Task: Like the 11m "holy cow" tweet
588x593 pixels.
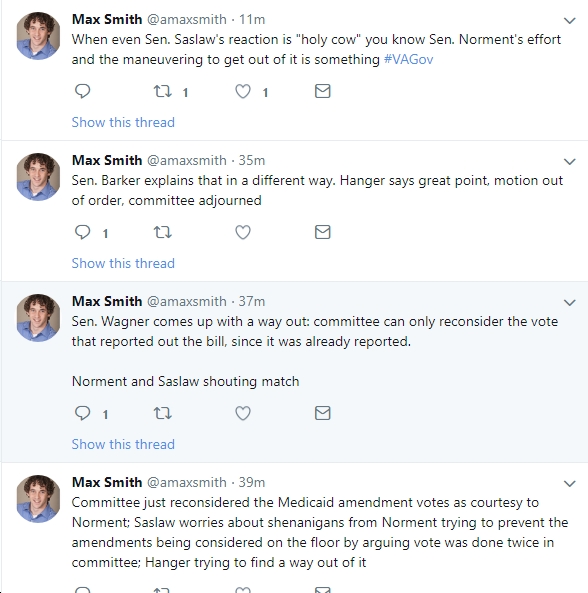Action: coord(243,91)
